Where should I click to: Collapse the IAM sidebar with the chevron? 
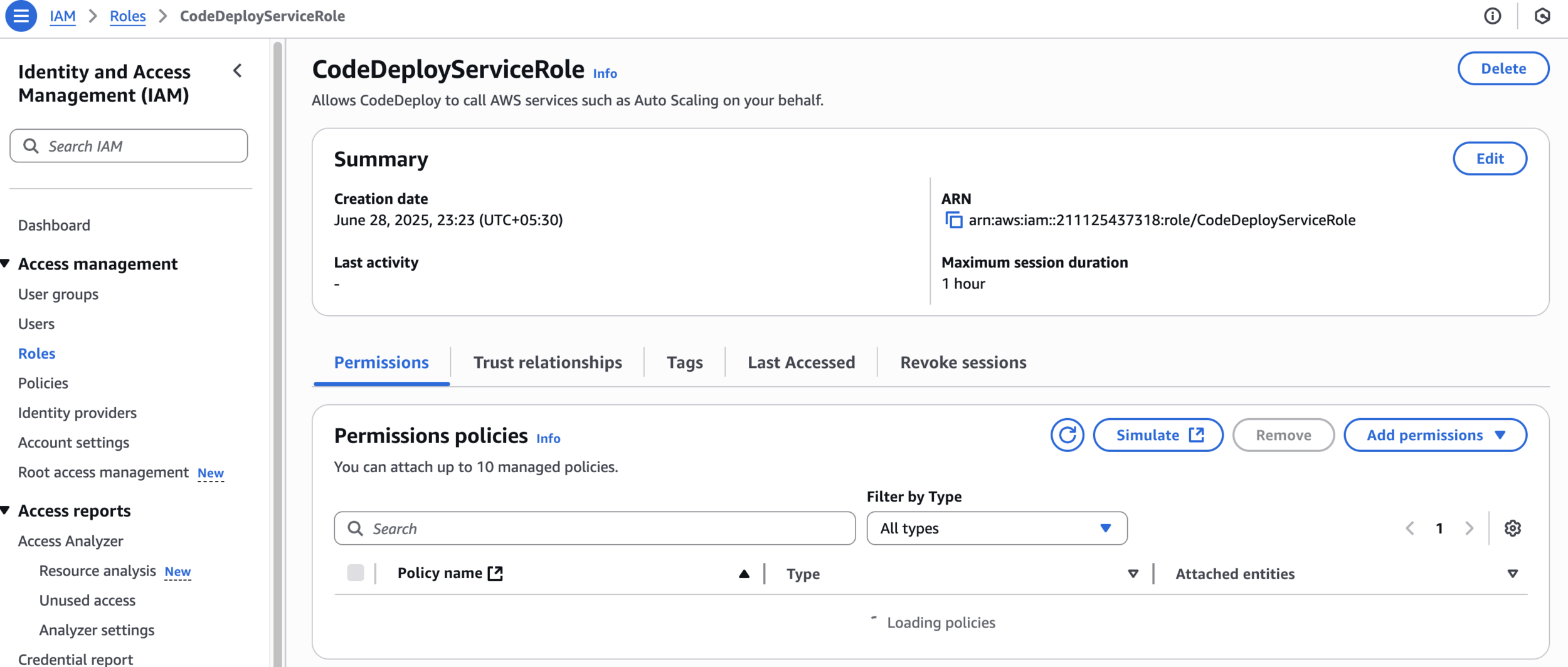click(238, 71)
